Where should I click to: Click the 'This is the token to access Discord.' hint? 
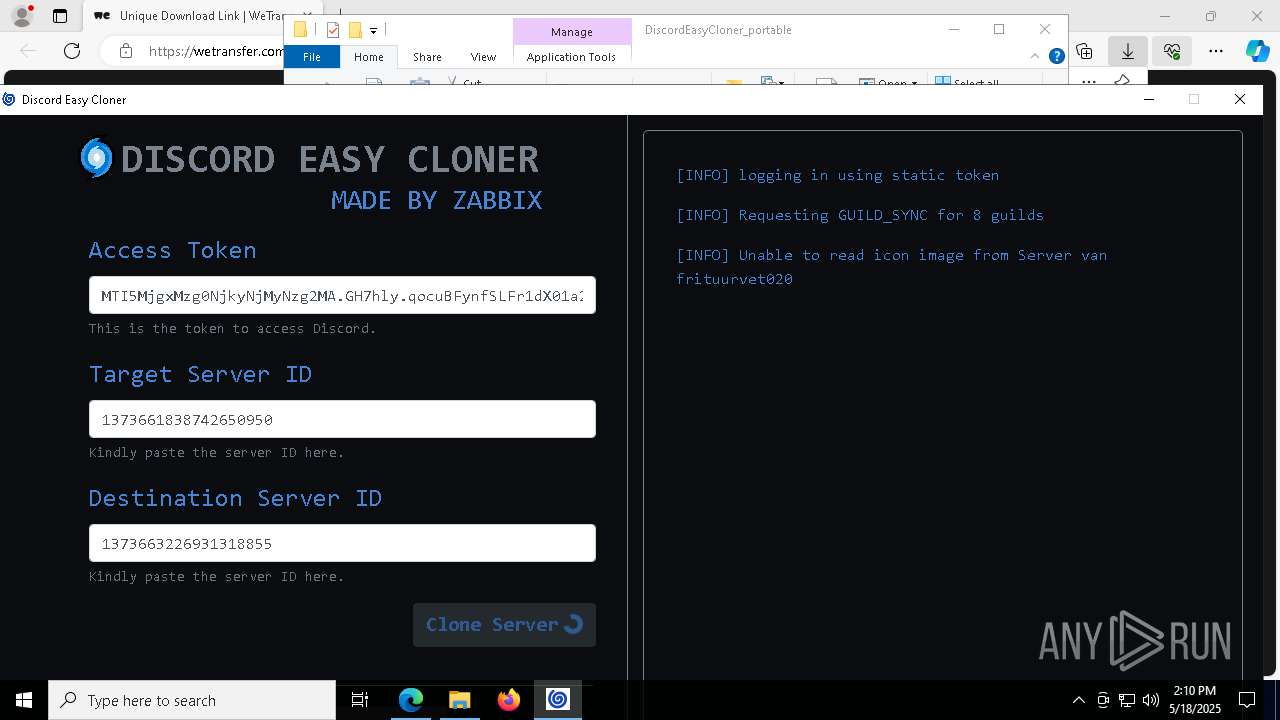[232, 328]
